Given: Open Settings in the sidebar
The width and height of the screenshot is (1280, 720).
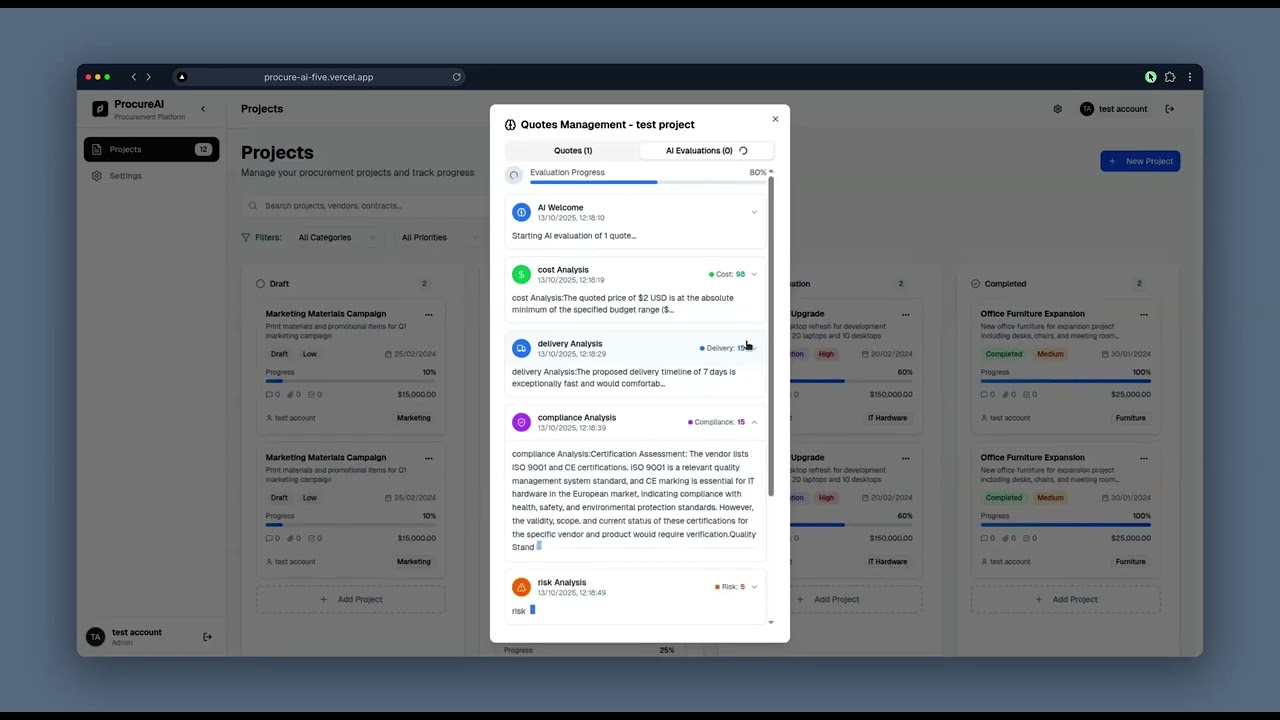Looking at the screenshot, I should (151, 176).
